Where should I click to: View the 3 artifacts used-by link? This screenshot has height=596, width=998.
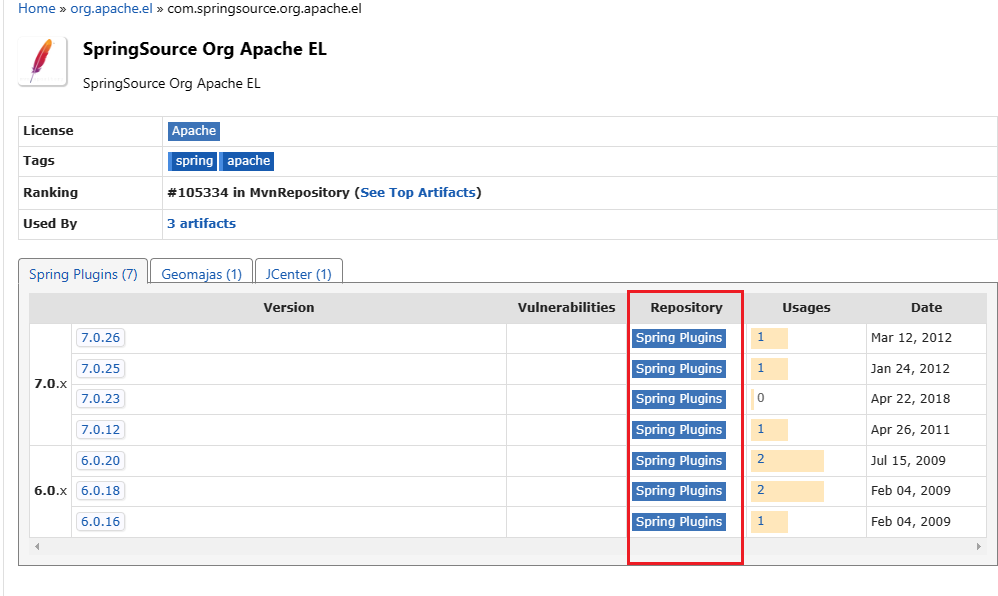click(202, 224)
